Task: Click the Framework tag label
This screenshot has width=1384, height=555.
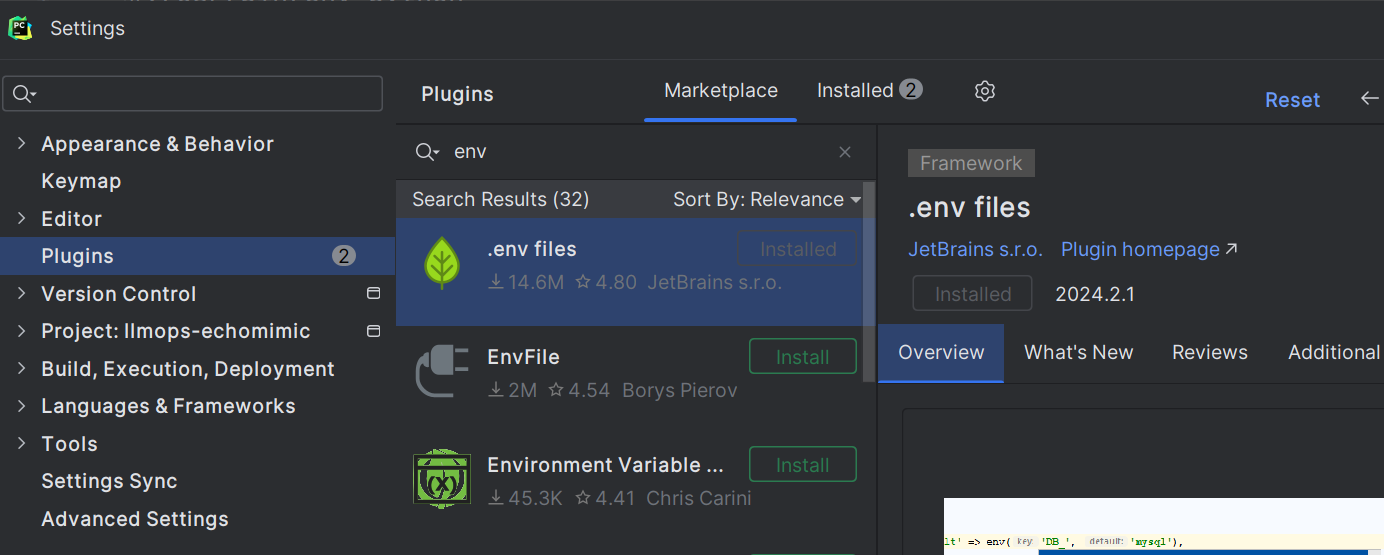Action: pos(971,163)
